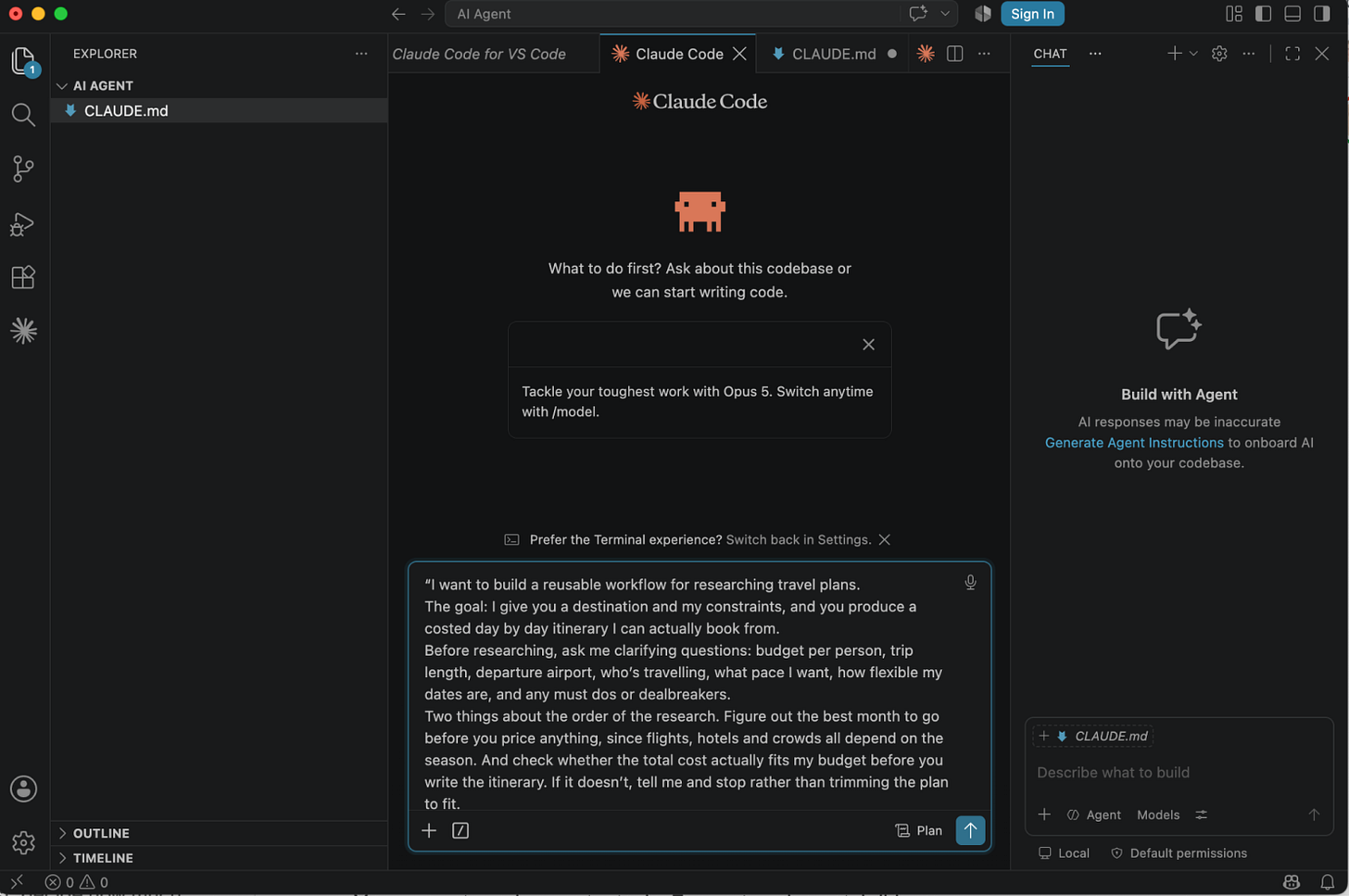
Task: Open Customize Layout in the title bar
Action: point(1234,14)
